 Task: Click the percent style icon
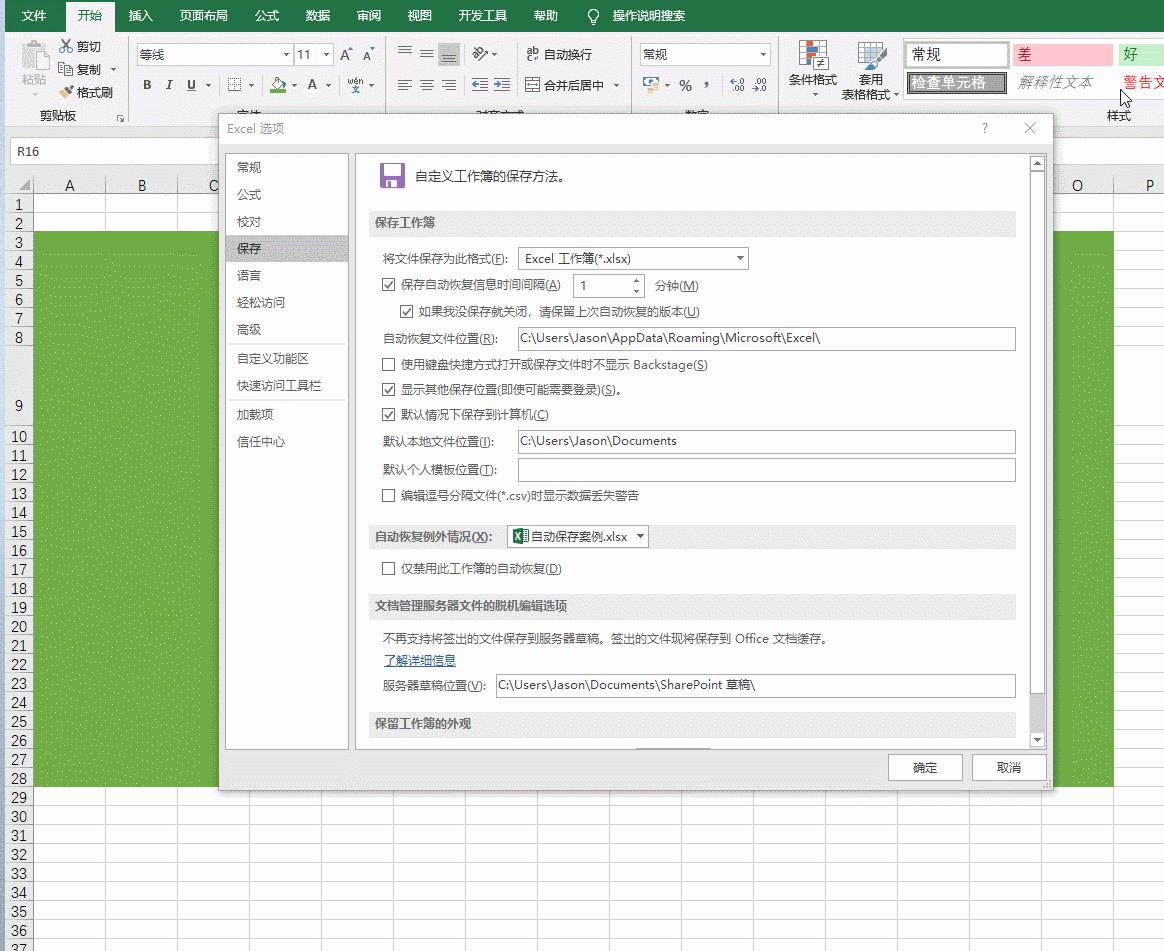pyautogui.click(x=685, y=85)
